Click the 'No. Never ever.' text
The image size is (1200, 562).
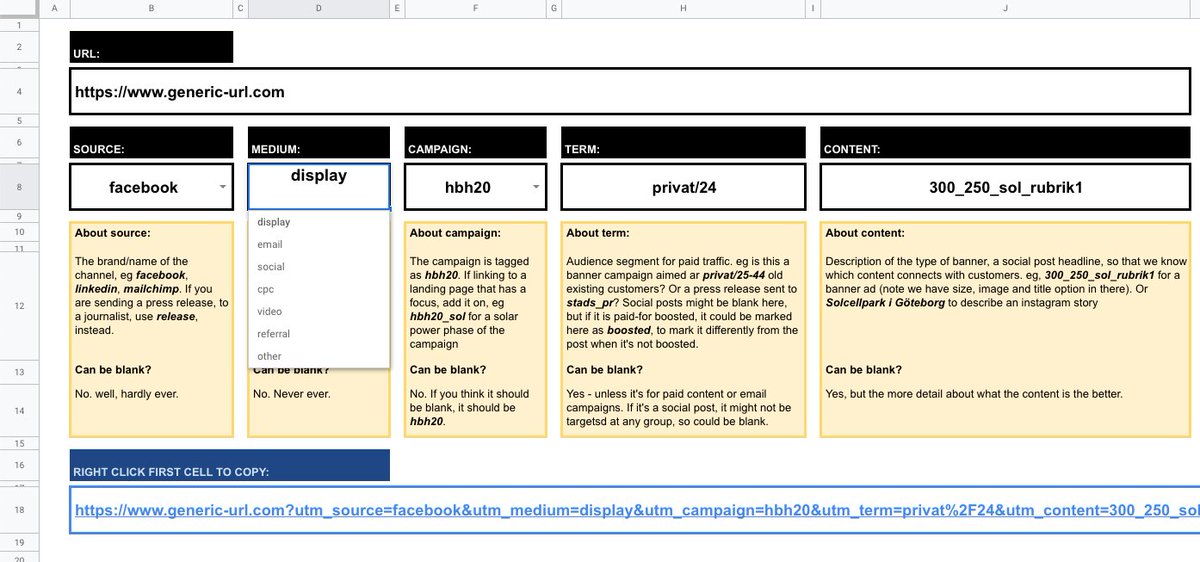tap(294, 394)
